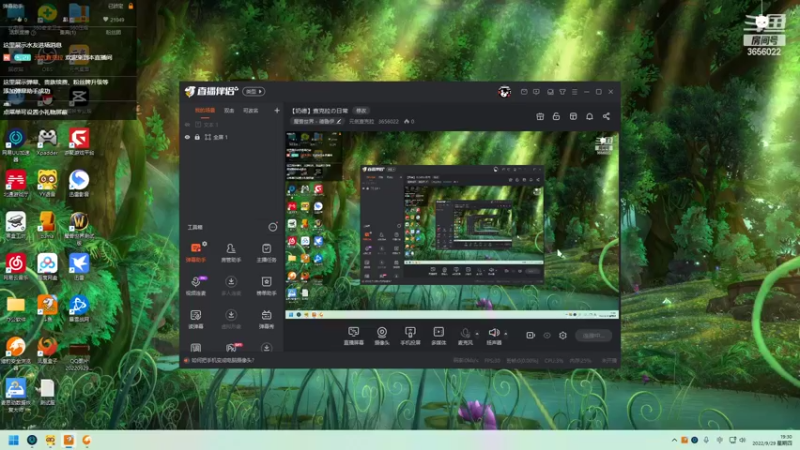Open 魔兽世界 desktop shortcut
Screen dimensions: 800x450
pyautogui.click(x=79, y=228)
